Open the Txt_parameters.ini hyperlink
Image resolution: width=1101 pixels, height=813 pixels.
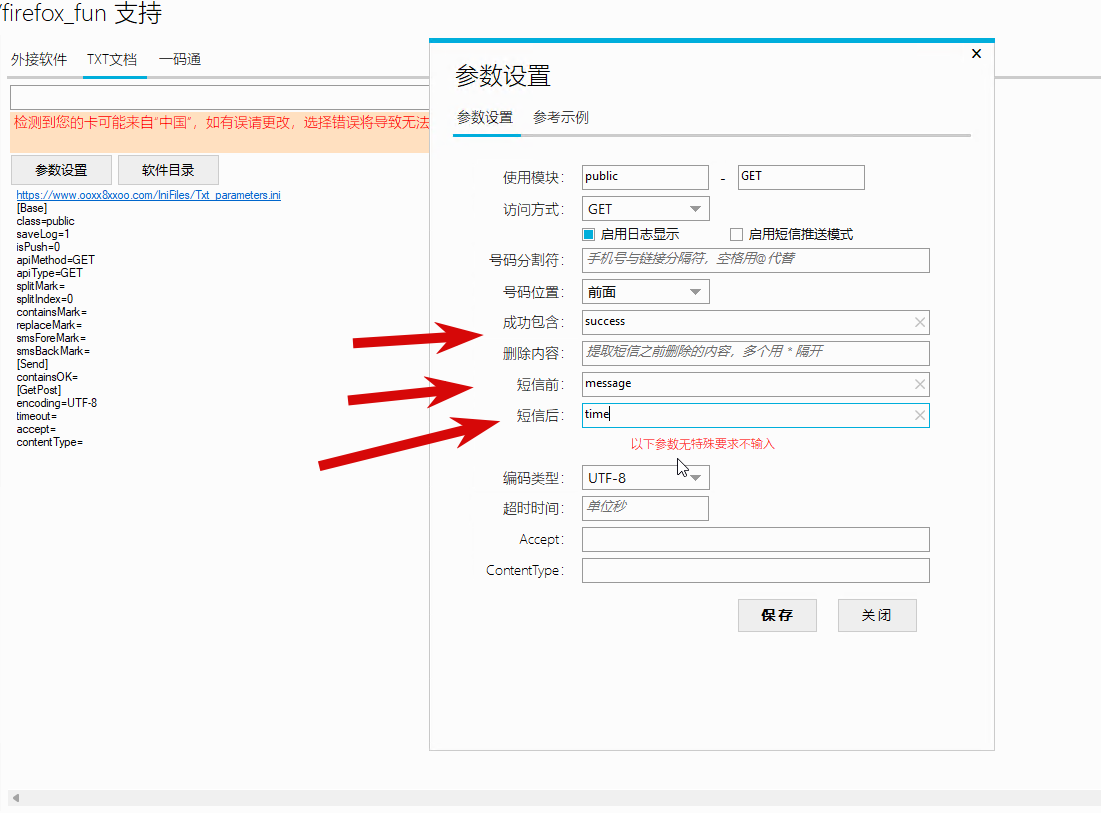coord(148,195)
